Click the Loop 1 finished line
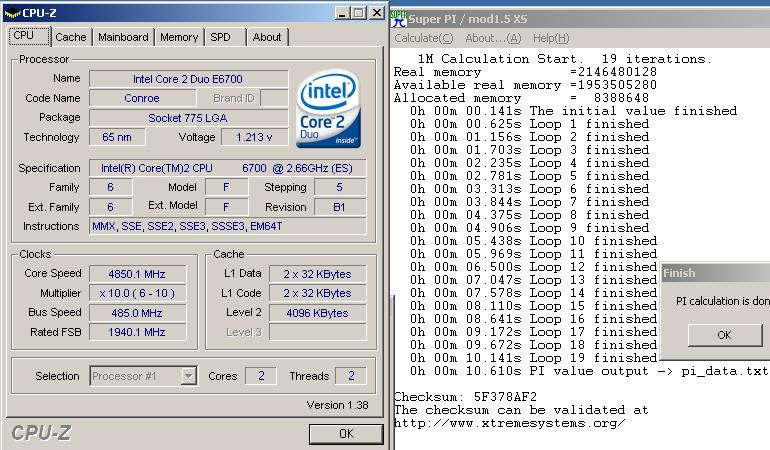 point(529,124)
